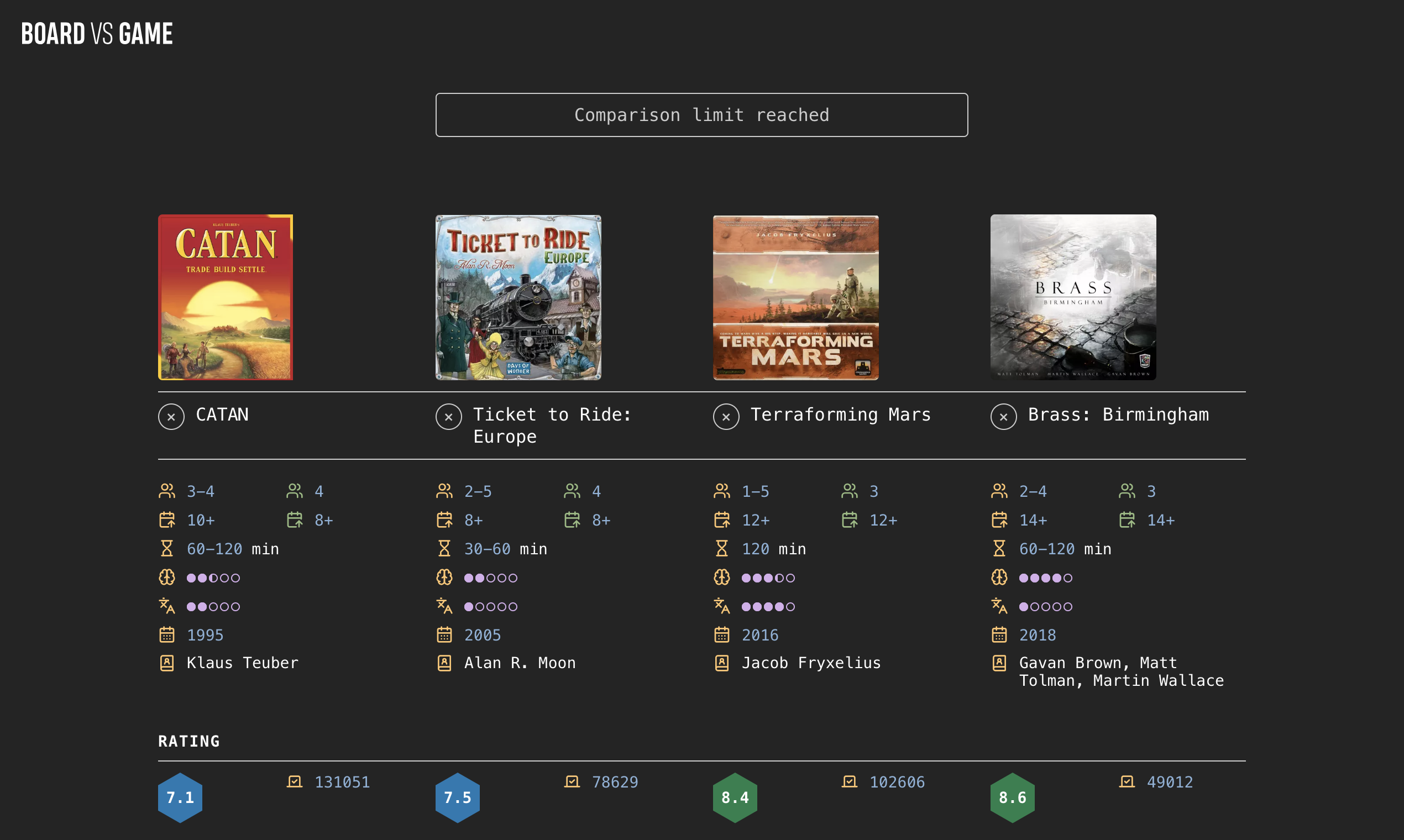Click Terraforming Mars brain complexity icon

point(721,577)
